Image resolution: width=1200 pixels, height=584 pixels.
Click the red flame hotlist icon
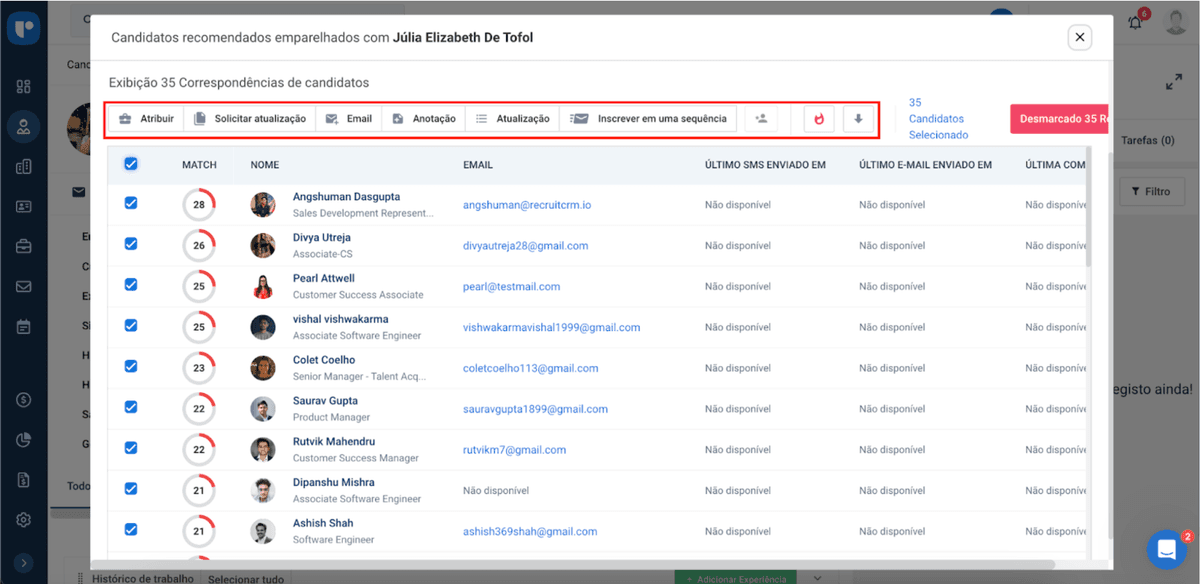point(819,119)
